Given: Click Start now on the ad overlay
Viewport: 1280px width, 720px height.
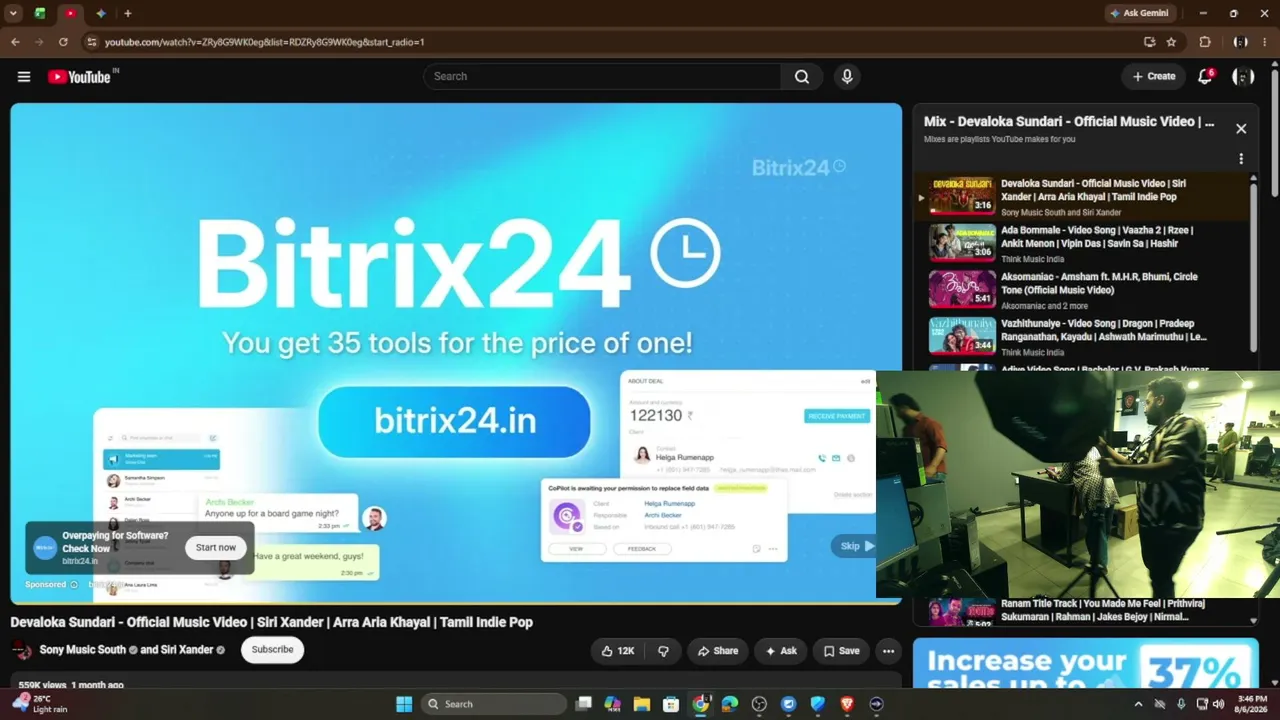Looking at the screenshot, I should pos(216,548).
